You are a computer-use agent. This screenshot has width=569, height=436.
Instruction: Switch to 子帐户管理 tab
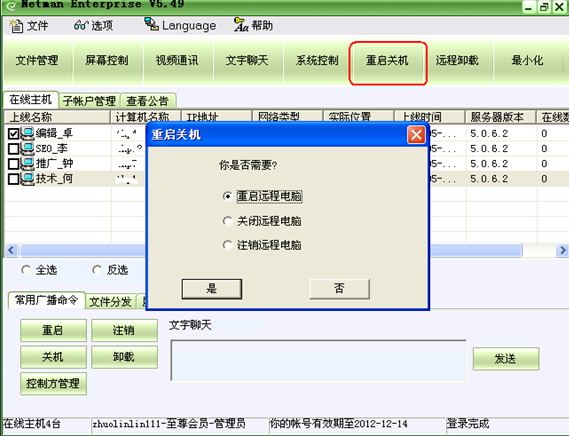(x=89, y=101)
